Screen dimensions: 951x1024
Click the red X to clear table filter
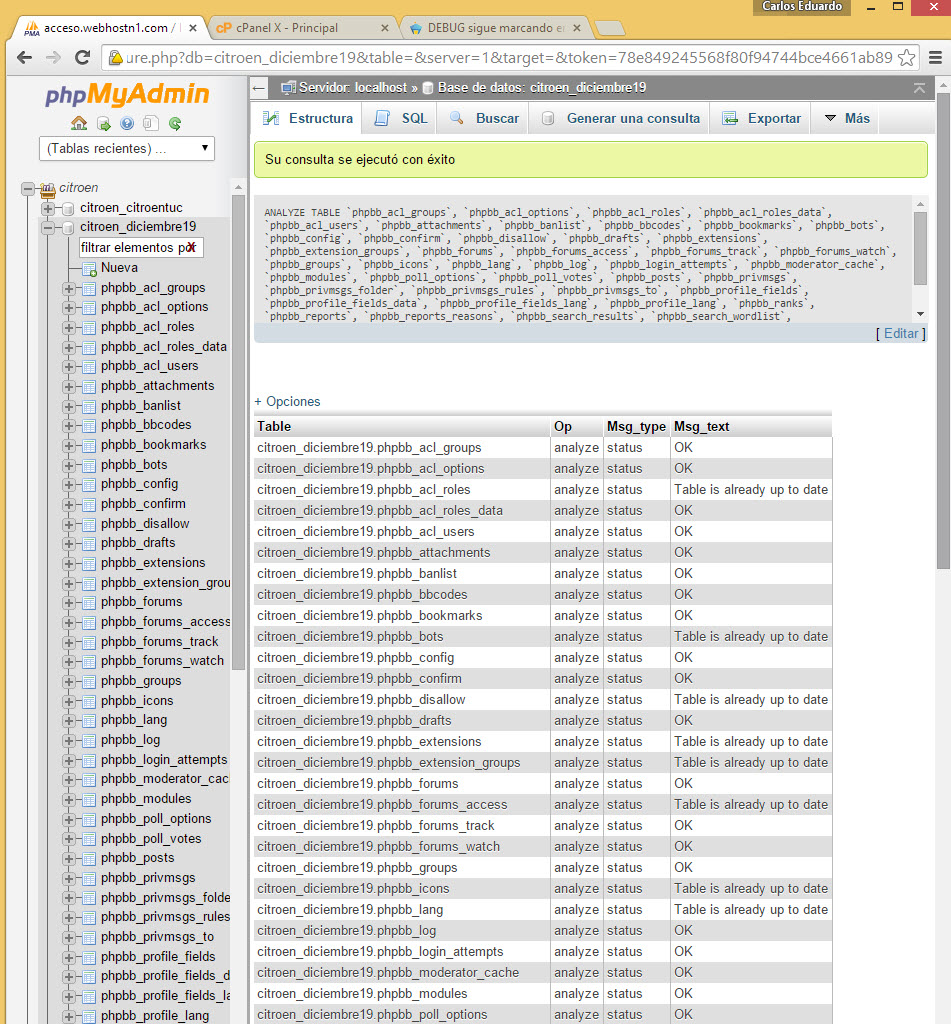189,247
